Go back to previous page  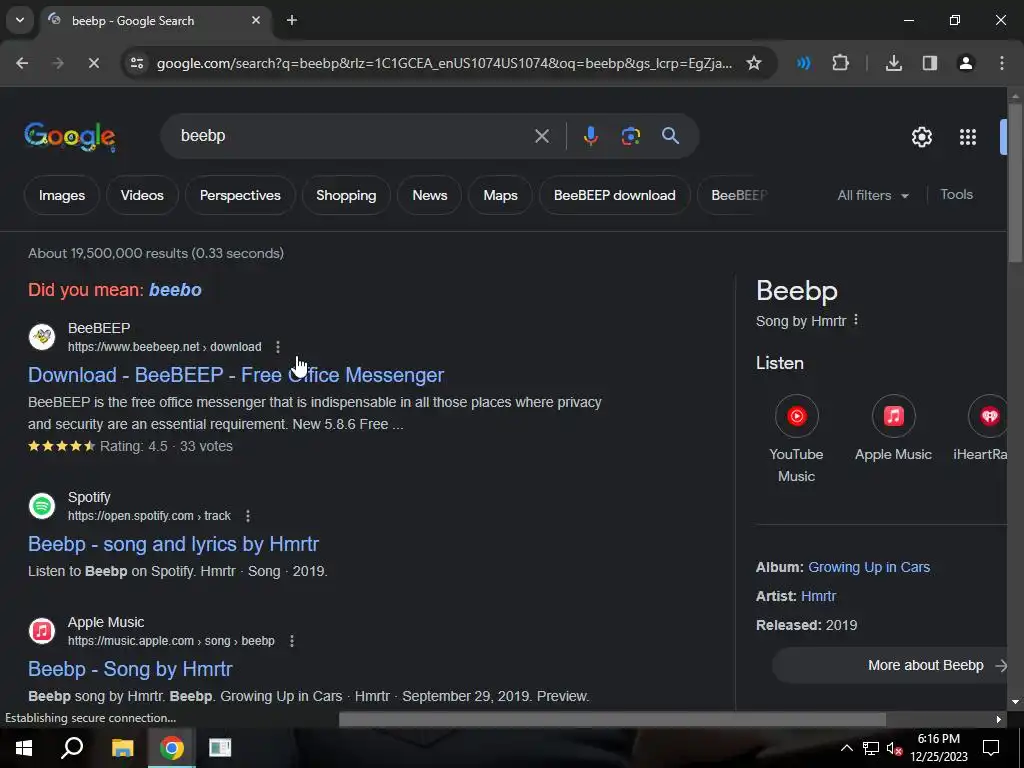tap(22, 63)
